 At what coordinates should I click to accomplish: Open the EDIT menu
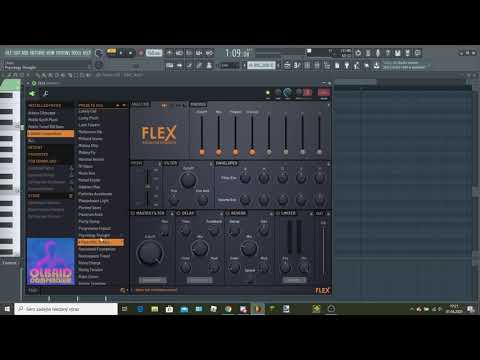tap(16, 53)
